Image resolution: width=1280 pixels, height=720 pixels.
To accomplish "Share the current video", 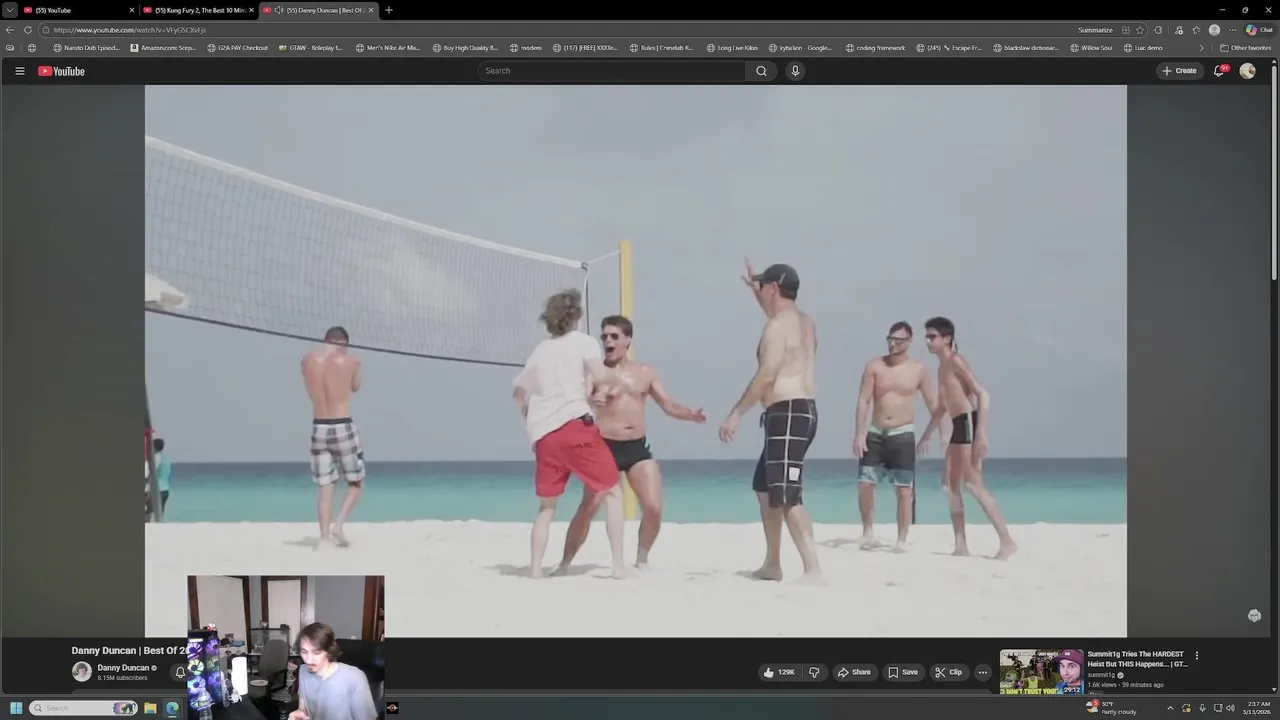I will [853, 672].
